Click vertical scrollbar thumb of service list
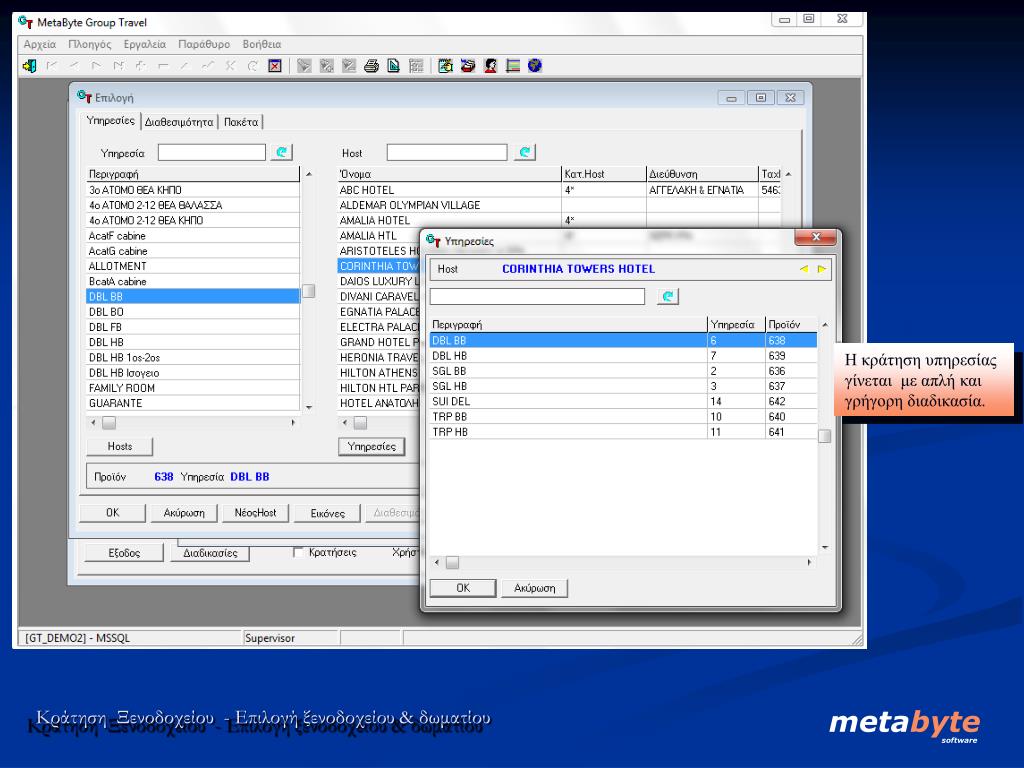This screenshot has height=768, width=1024. click(309, 291)
